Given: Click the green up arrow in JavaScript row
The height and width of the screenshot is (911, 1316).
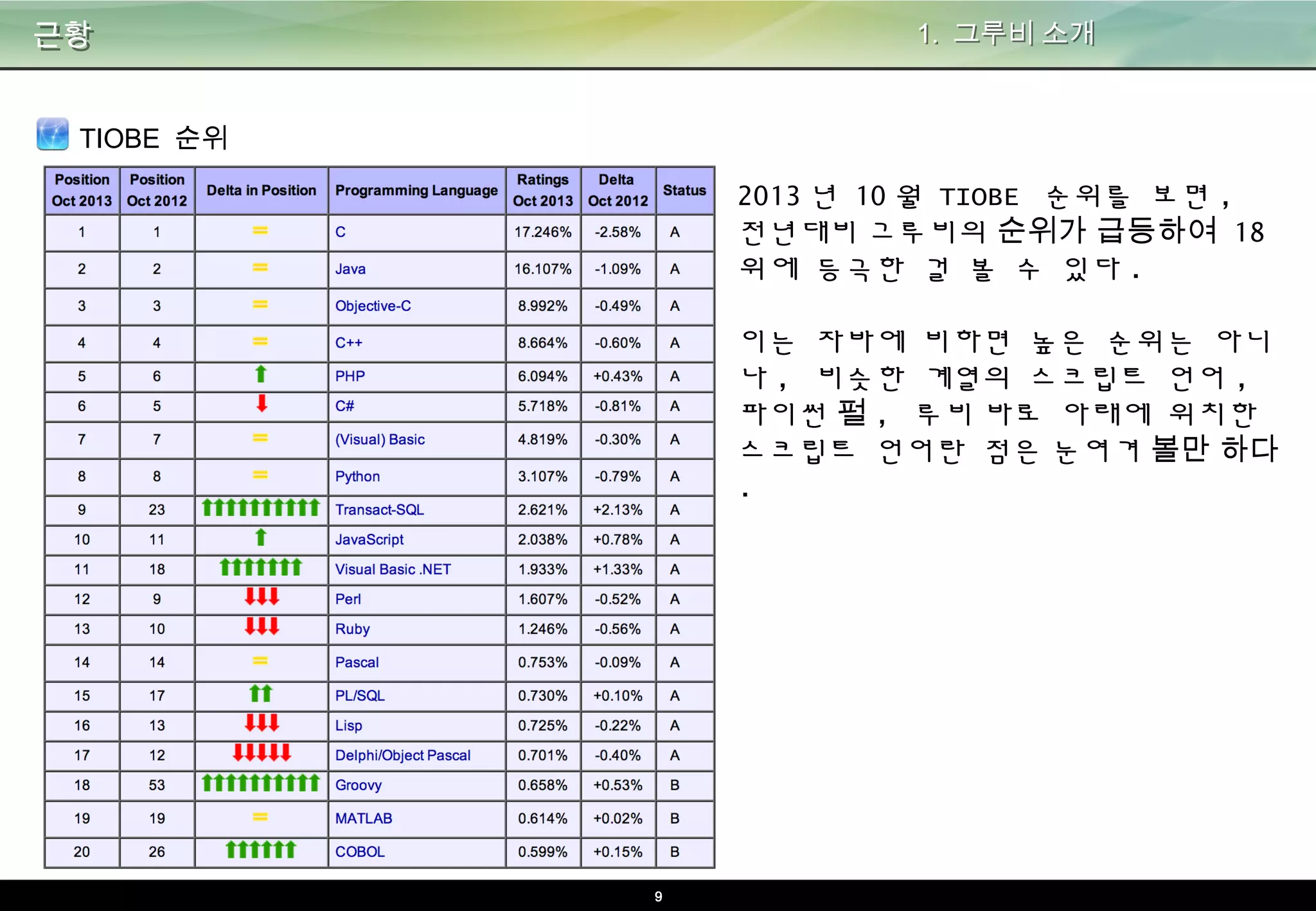Looking at the screenshot, I should (261, 537).
